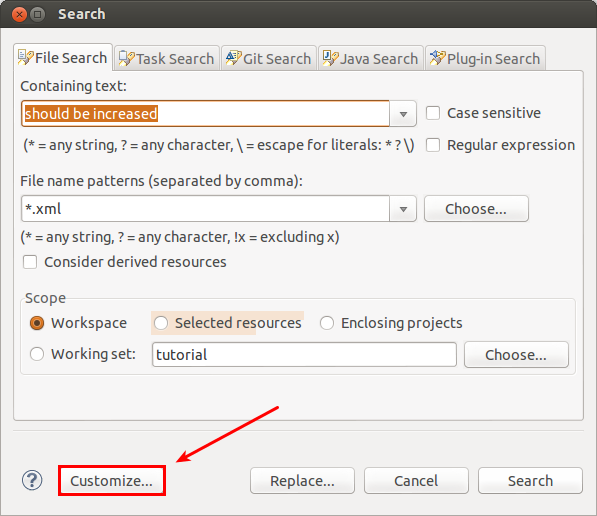This screenshot has height=516, width=597.
Task: Tick Consider derived resources checkbox
Action: click(x=30, y=262)
